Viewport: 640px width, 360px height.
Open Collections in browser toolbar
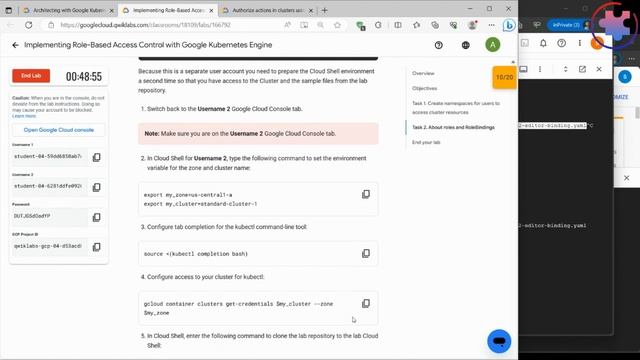(435, 25)
